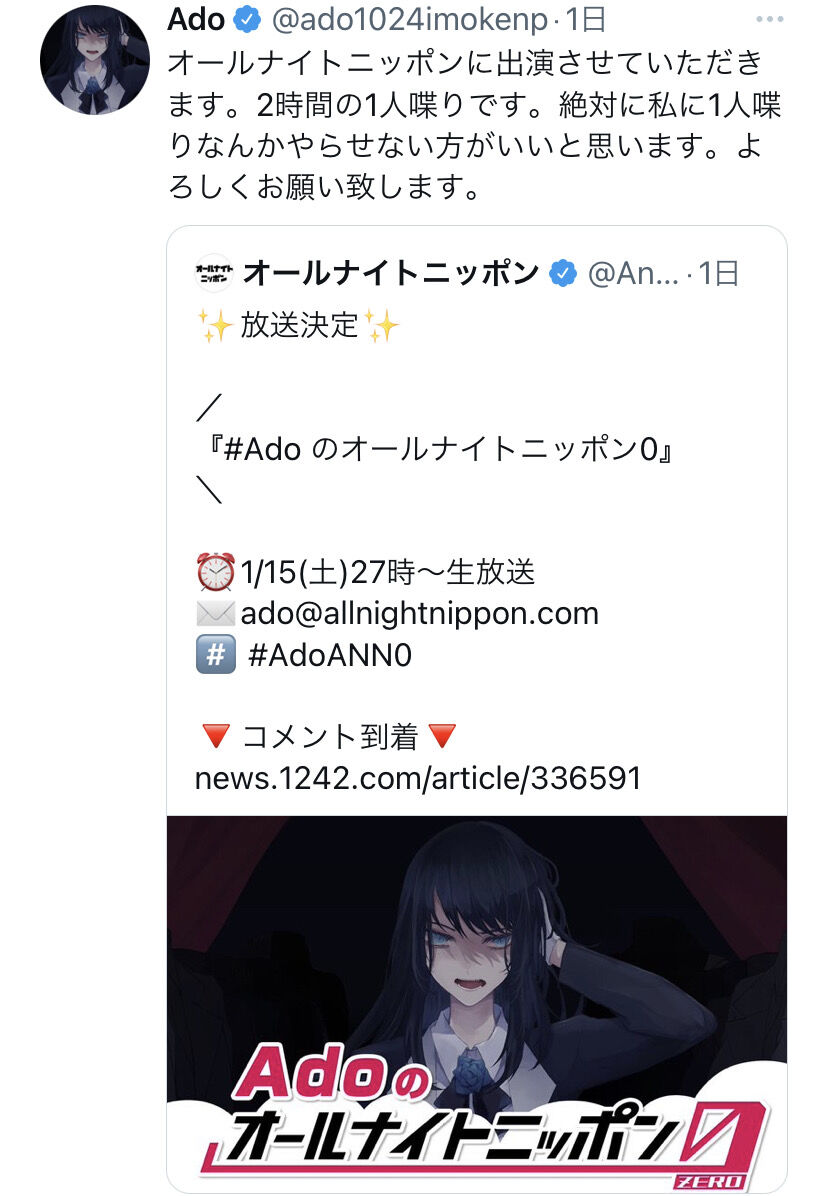Click the 放送決定 headline in quoted tweet
828x1196 pixels.
click(299, 326)
